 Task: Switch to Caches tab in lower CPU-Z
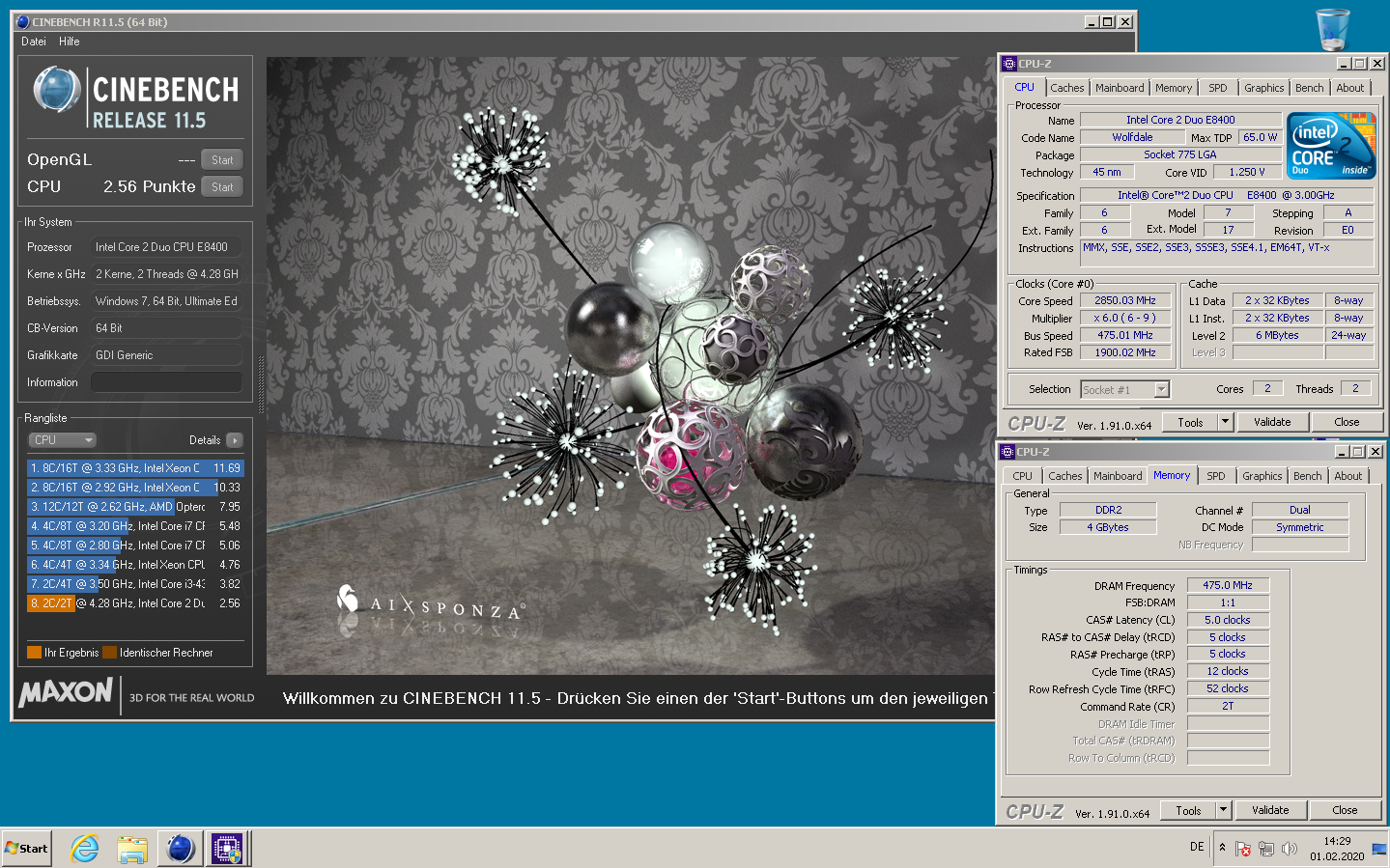point(1065,476)
